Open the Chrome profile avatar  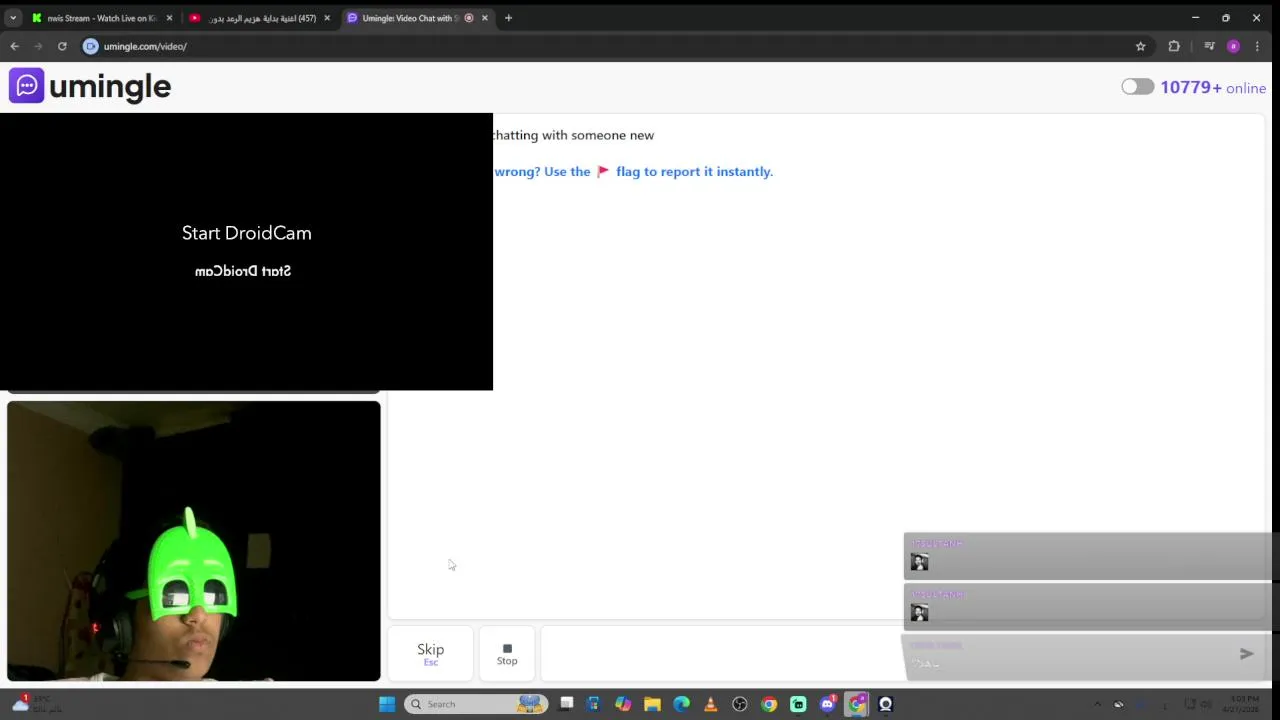(x=1233, y=46)
